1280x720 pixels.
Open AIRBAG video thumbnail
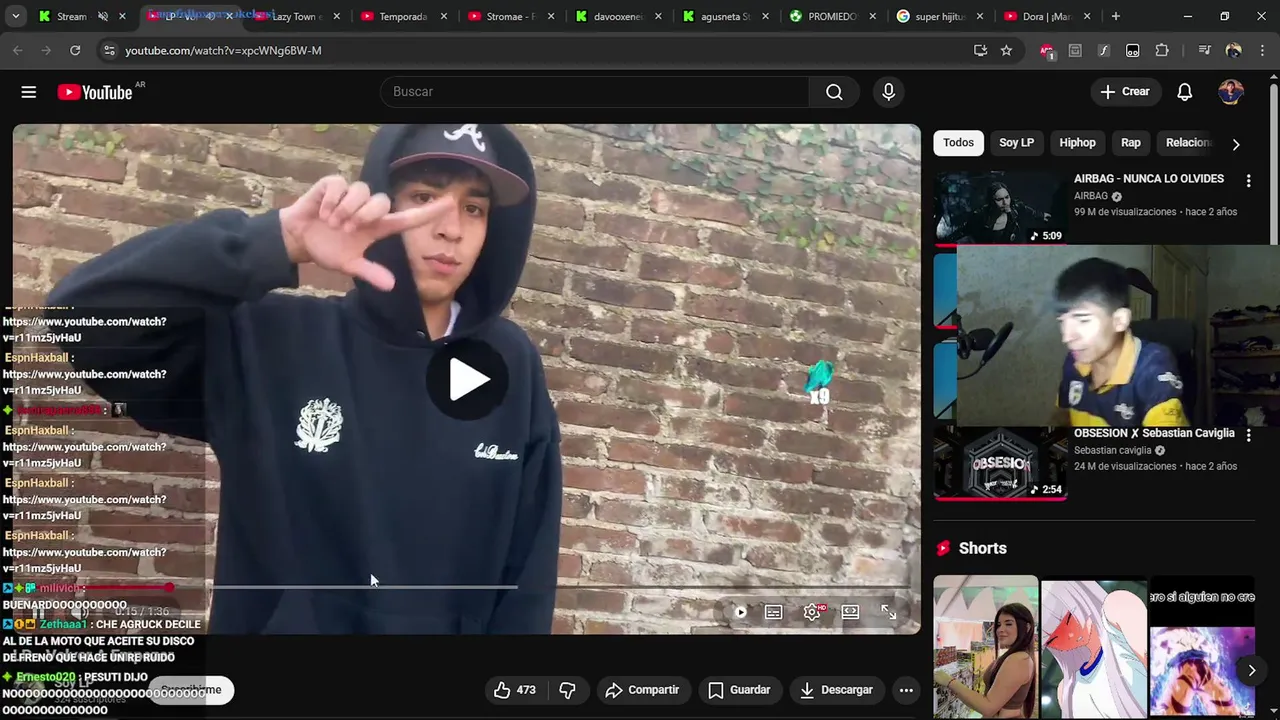pyautogui.click(x=1000, y=207)
